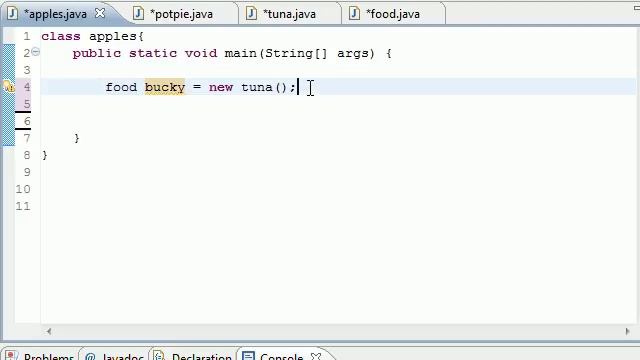Close the *apples.java tab
The height and width of the screenshot is (360, 640).
click(100, 13)
